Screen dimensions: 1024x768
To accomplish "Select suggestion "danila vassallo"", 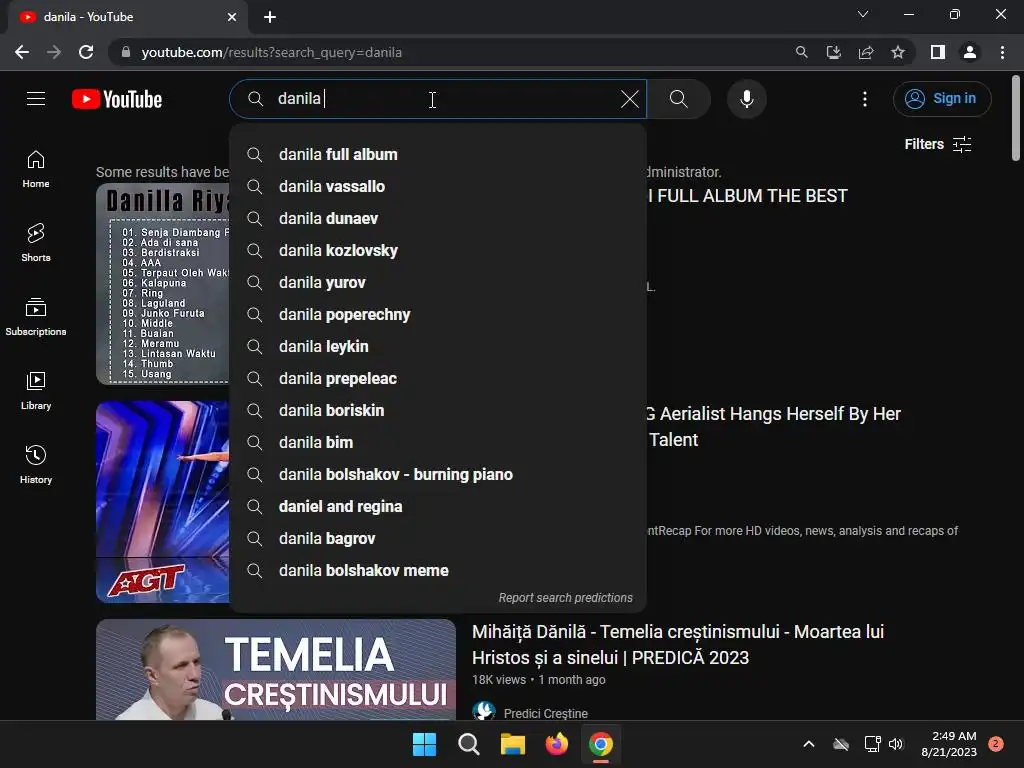I will point(438,186).
